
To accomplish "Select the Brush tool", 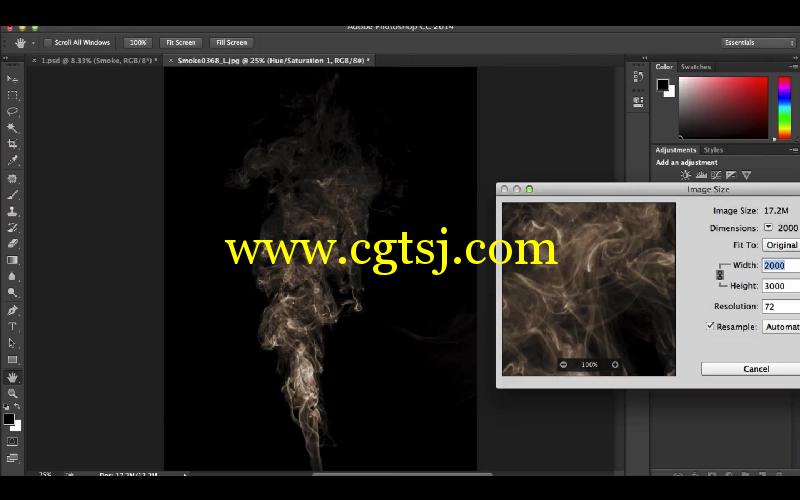I will [x=12, y=195].
